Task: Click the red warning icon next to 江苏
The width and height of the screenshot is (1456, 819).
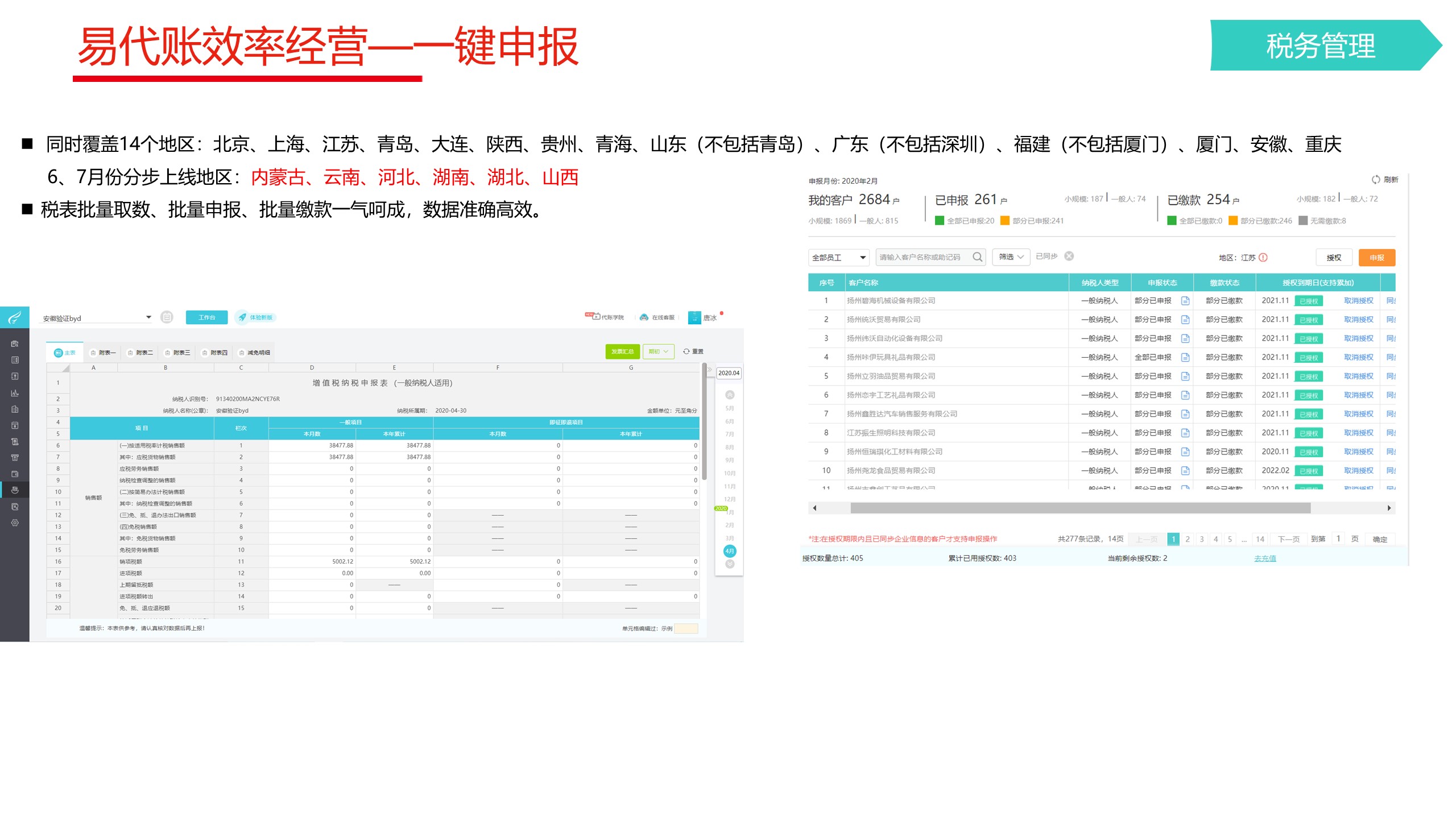Action: tap(1263, 258)
